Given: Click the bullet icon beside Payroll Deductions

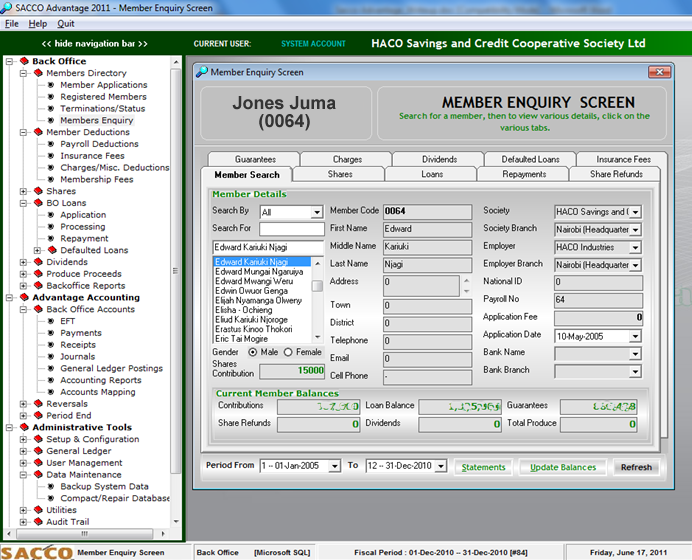Looking at the screenshot, I should pos(51,144).
